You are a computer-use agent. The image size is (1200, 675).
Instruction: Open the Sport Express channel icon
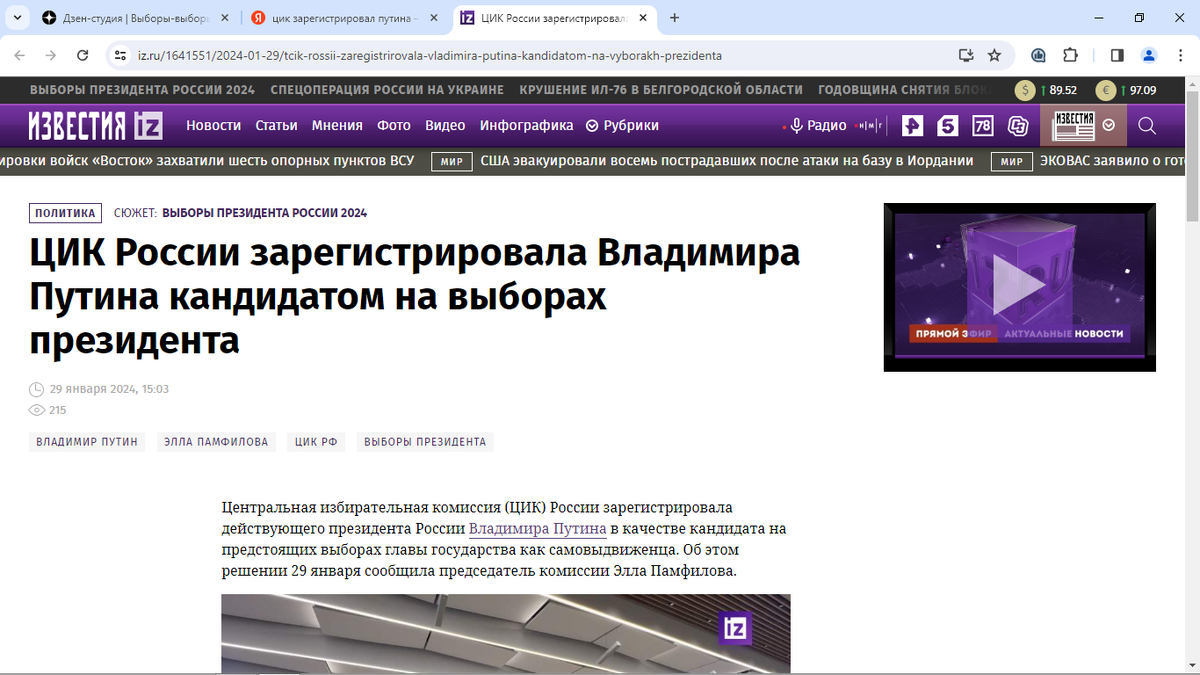click(x=1018, y=126)
